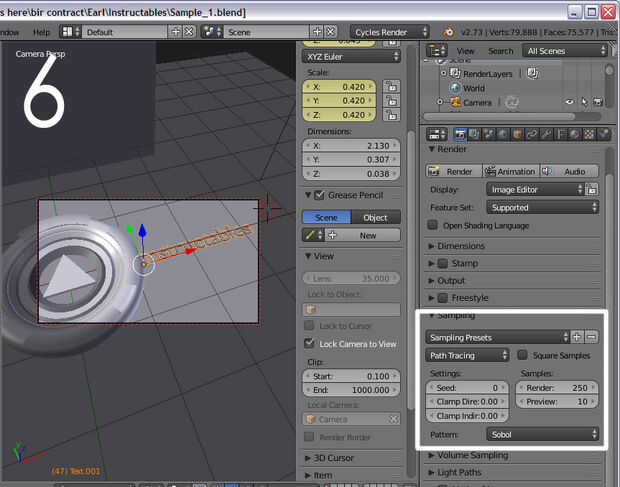The height and width of the screenshot is (487, 620).
Task: Click the lock icon beside Scale X
Action: [391, 87]
